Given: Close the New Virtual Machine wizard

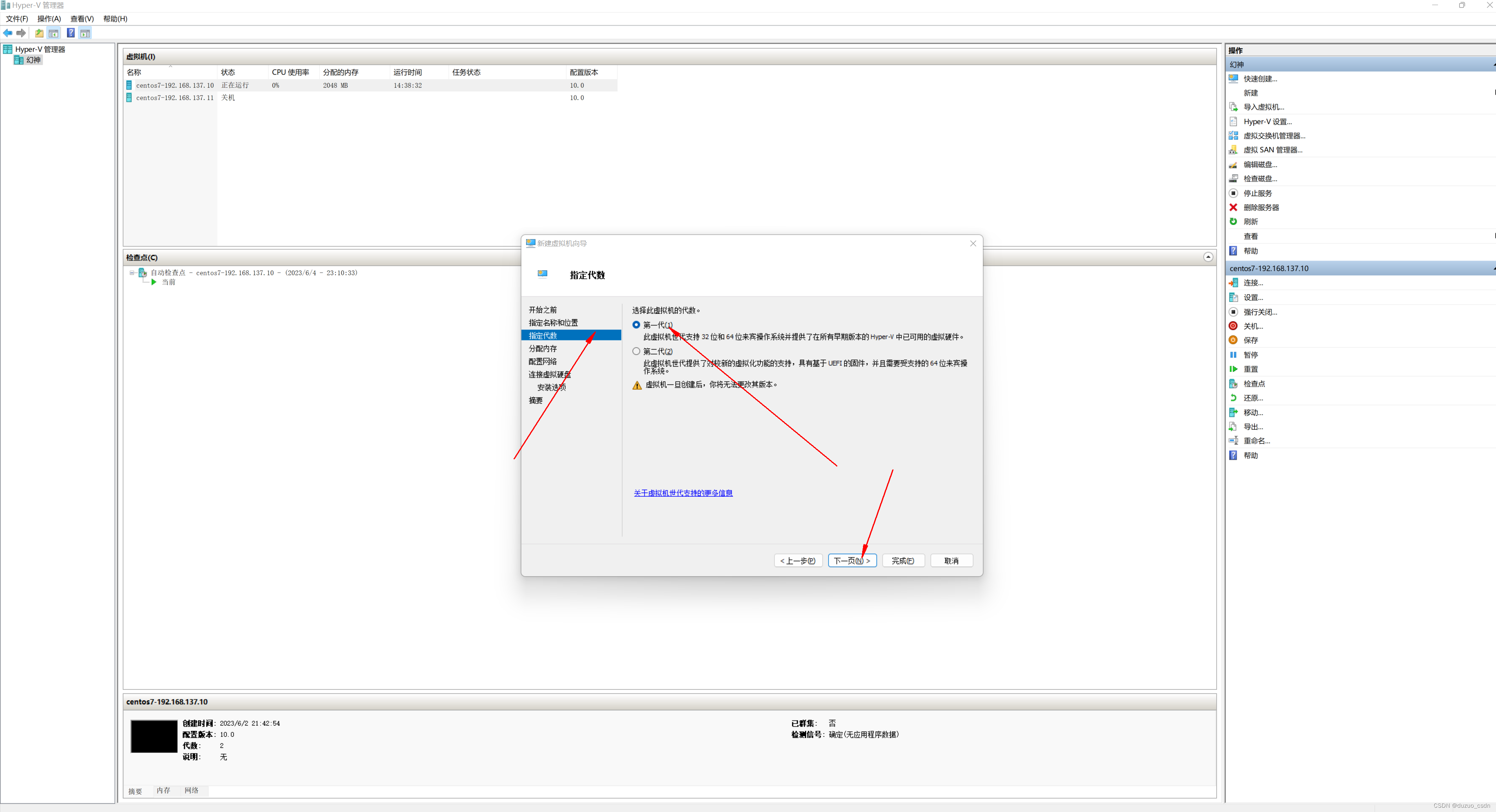Looking at the screenshot, I should (x=973, y=243).
